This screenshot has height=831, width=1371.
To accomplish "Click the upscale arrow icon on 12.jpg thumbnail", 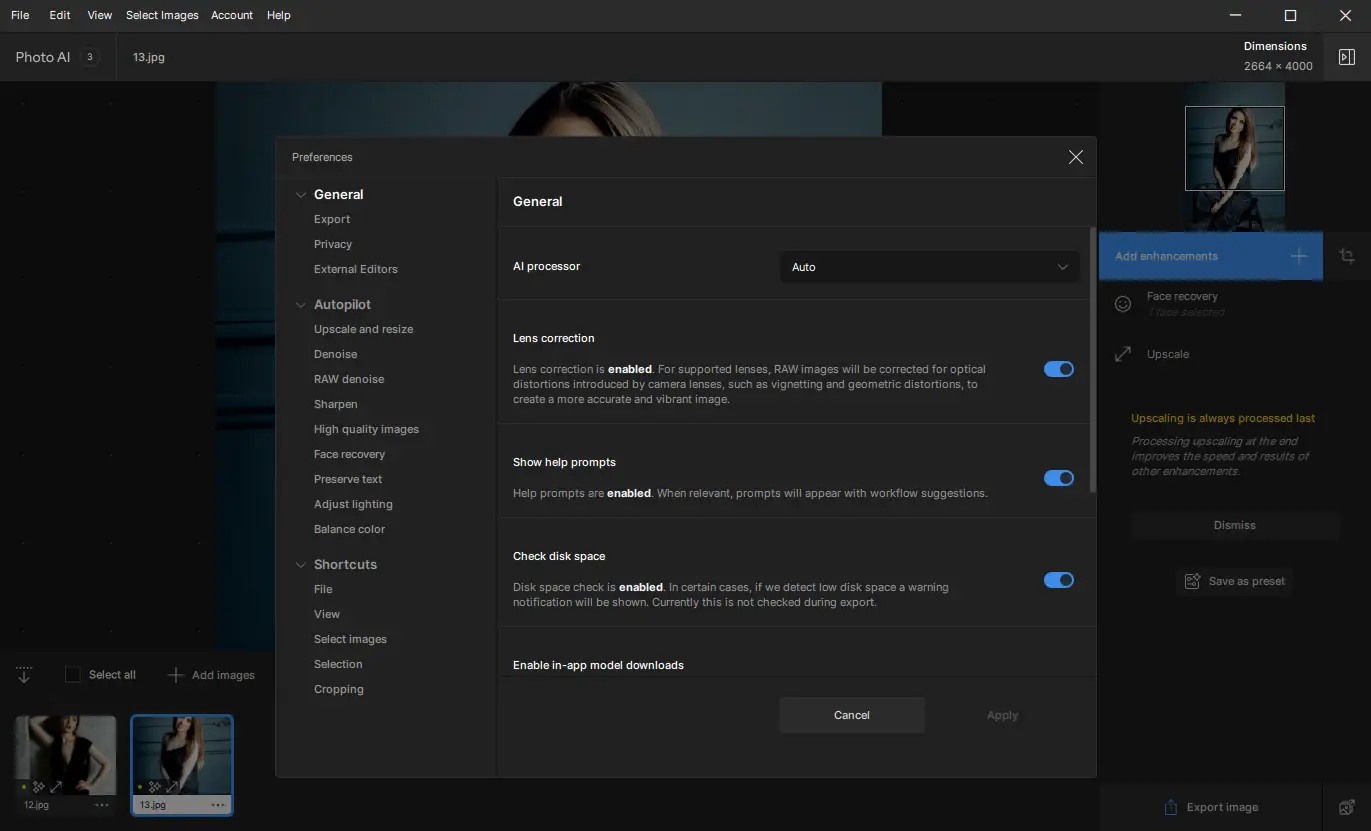I will 56,787.
